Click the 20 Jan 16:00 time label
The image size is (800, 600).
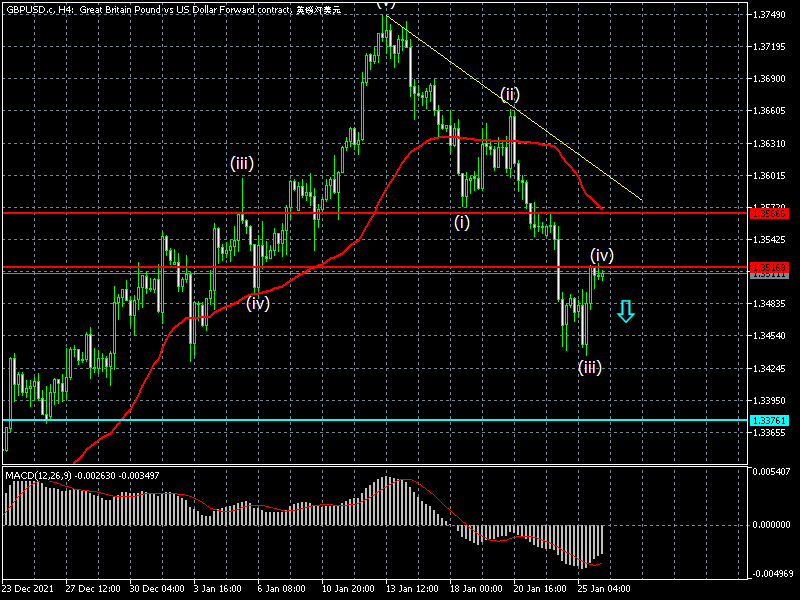[540, 589]
